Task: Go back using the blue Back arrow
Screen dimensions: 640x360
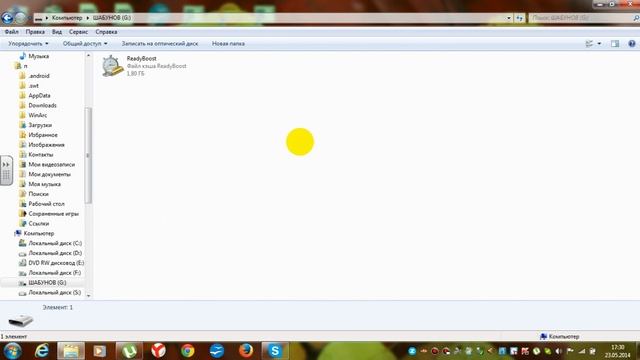Action: pyautogui.click(x=7, y=18)
